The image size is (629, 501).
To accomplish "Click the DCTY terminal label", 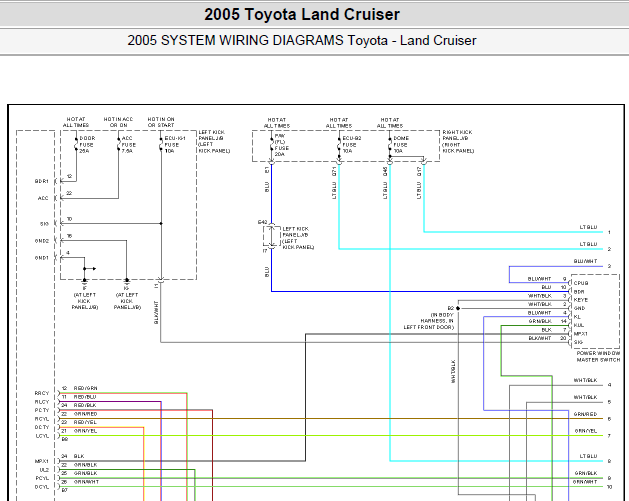I will pos(42,428).
